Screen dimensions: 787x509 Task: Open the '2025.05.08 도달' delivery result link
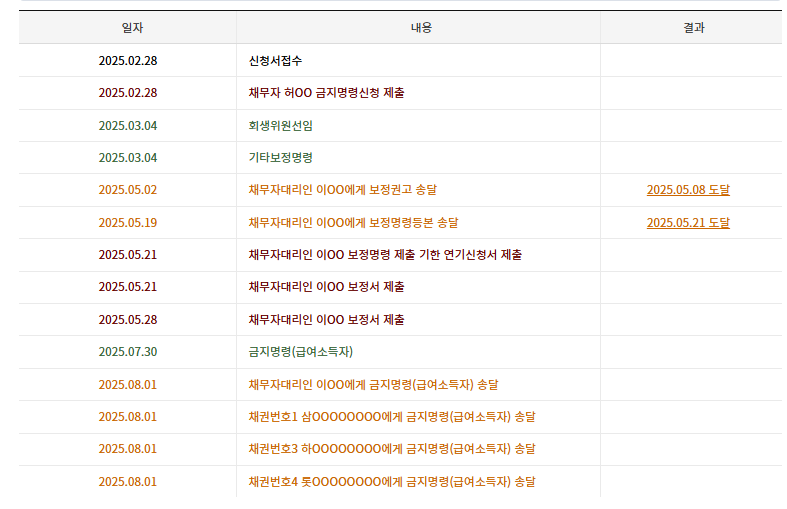[x=688, y=190]
